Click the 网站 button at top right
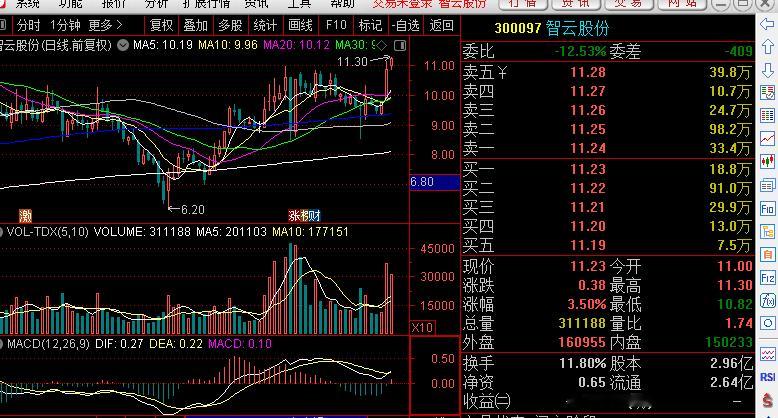Screen dimensions: 778x418 pos(680,4)
